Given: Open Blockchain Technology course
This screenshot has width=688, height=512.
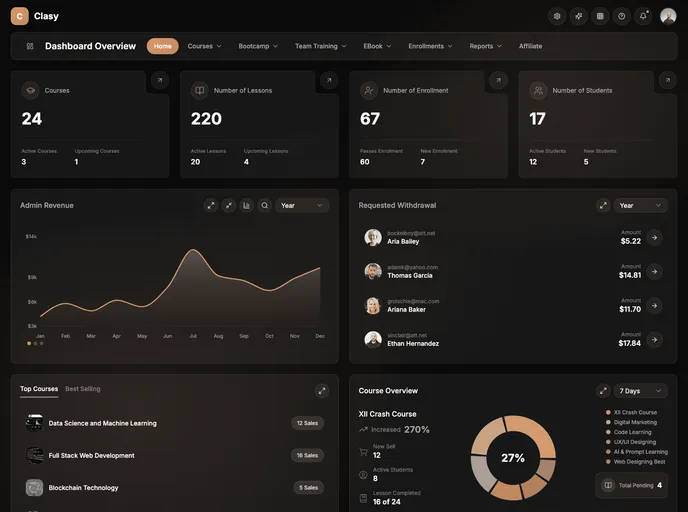Looking at the screenshot, I should (x=83, y=488).
